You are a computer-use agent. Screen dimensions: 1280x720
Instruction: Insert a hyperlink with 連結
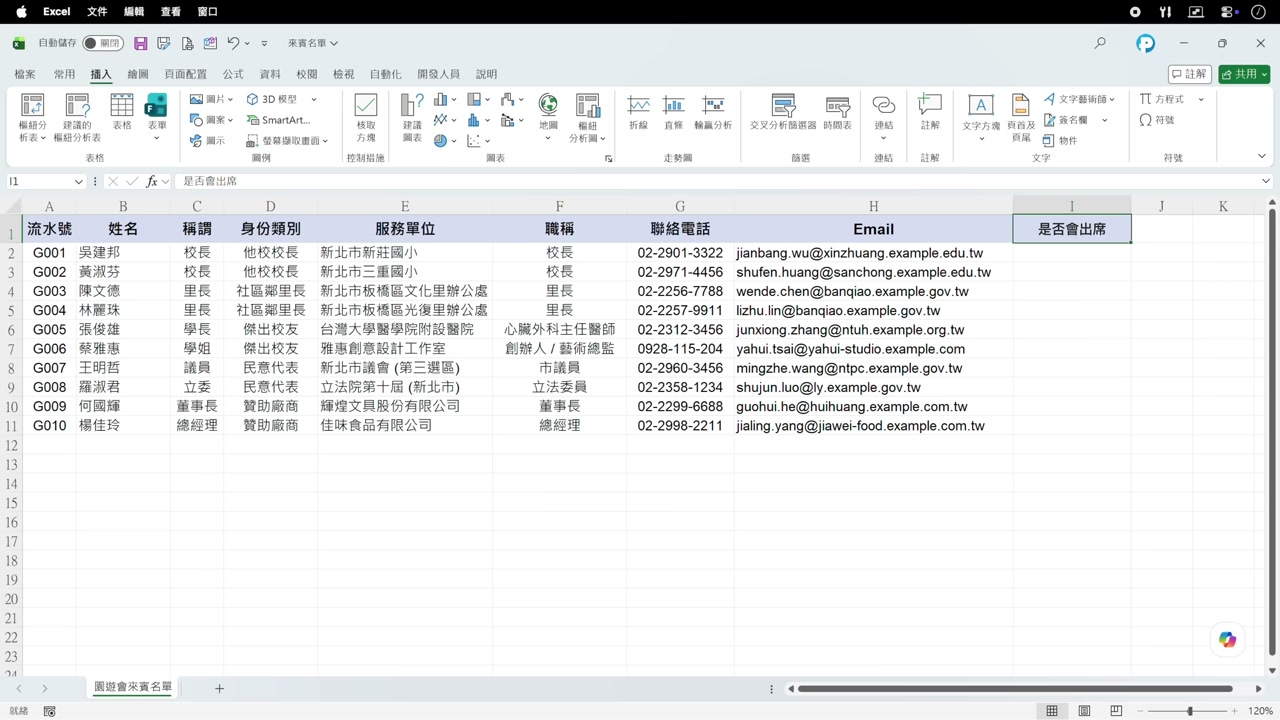[x=883, y=118]
